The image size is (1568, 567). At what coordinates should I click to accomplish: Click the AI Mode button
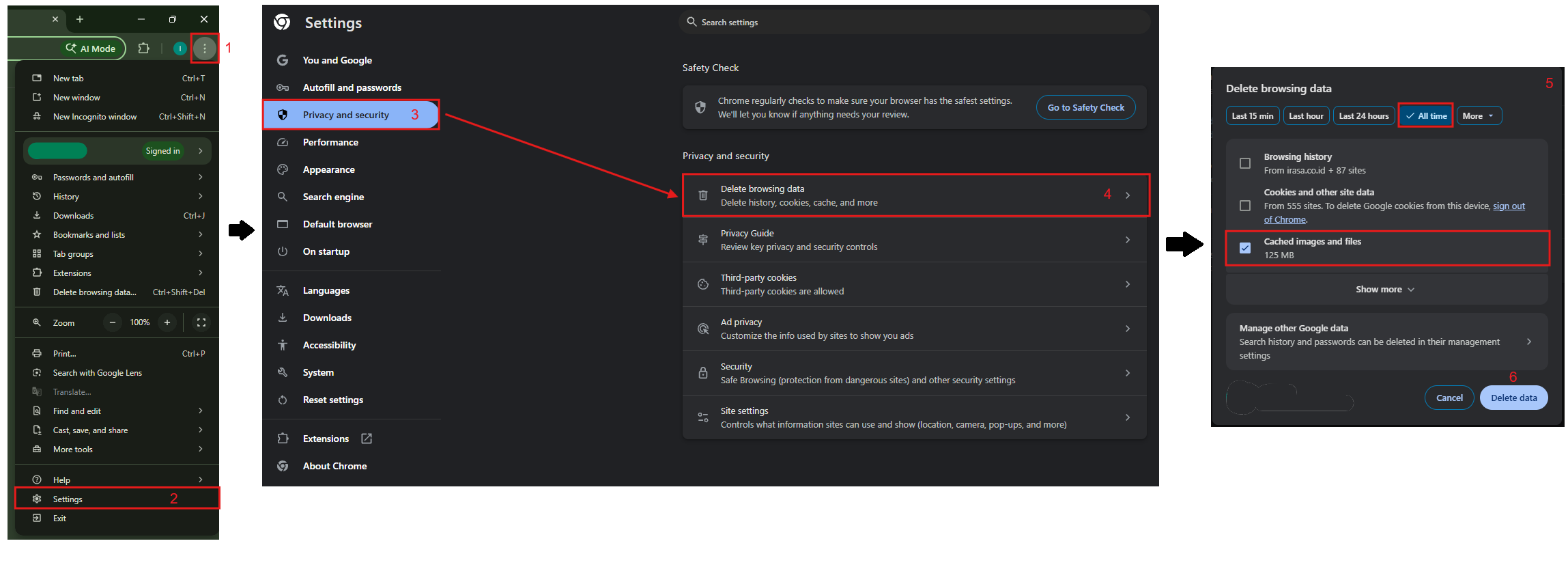tap(91, 49)
